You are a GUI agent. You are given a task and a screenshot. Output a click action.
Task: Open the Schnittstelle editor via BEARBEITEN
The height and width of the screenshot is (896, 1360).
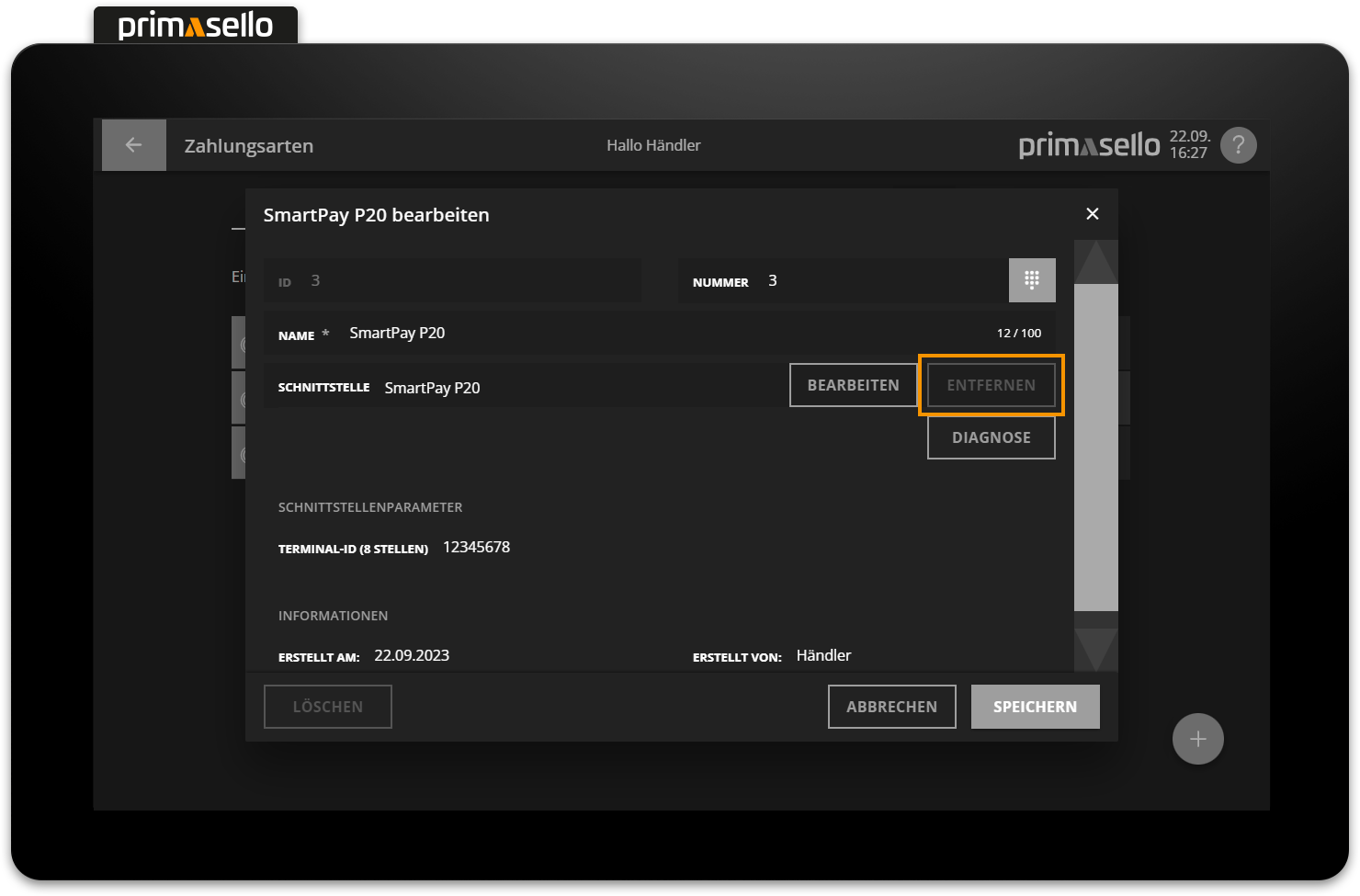pos(853,385)
